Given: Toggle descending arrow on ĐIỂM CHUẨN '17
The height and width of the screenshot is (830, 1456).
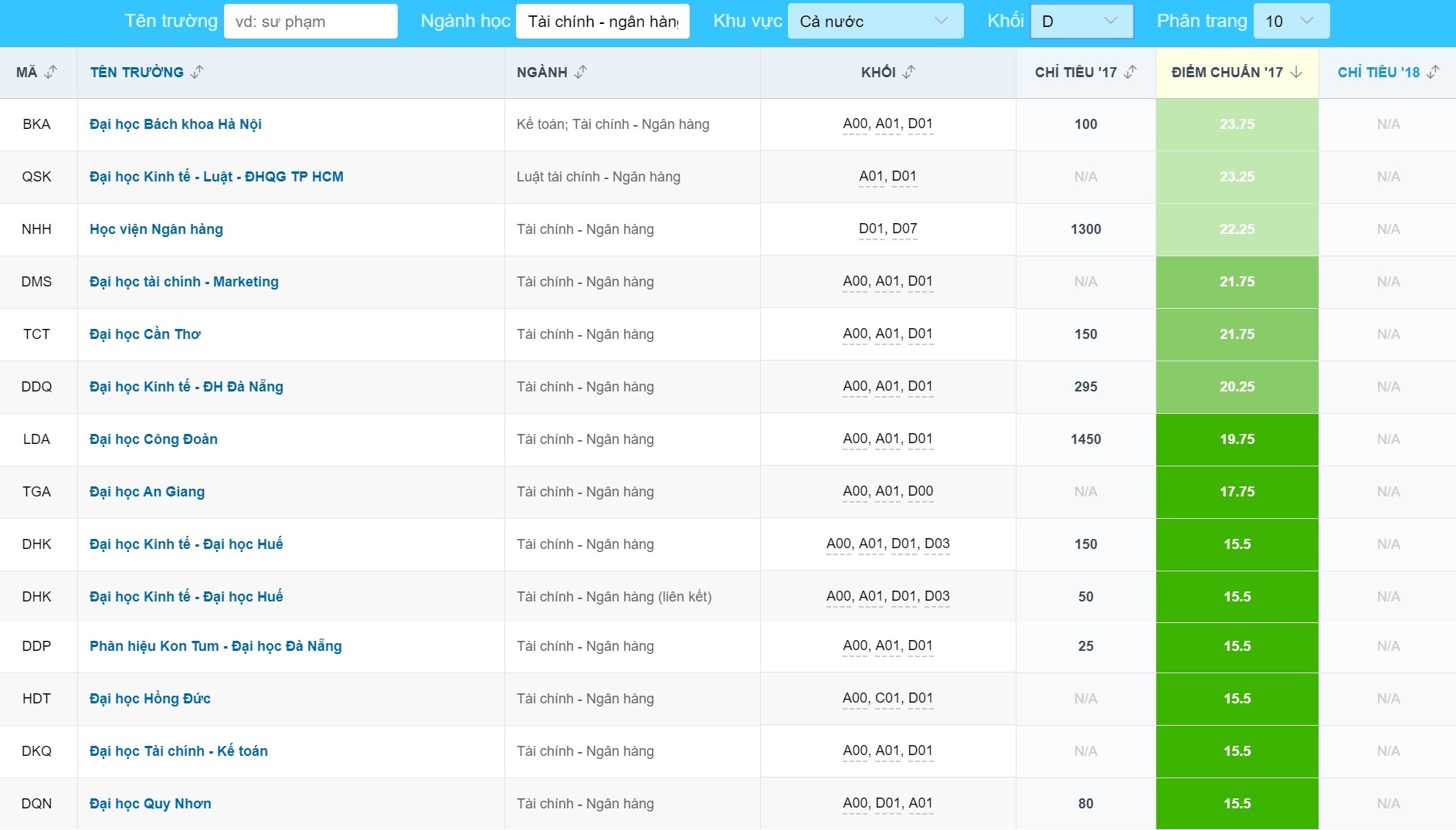Looking at the screenshot, I should (x=1296, y=72).
